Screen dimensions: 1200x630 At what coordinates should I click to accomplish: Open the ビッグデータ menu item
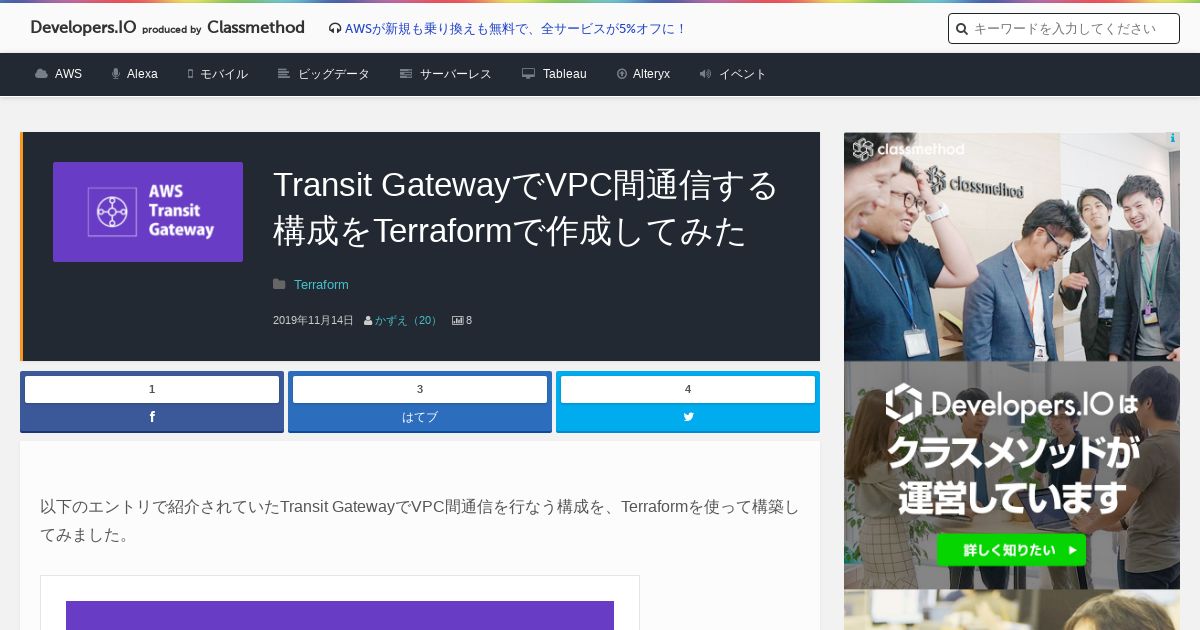point(334,74)
